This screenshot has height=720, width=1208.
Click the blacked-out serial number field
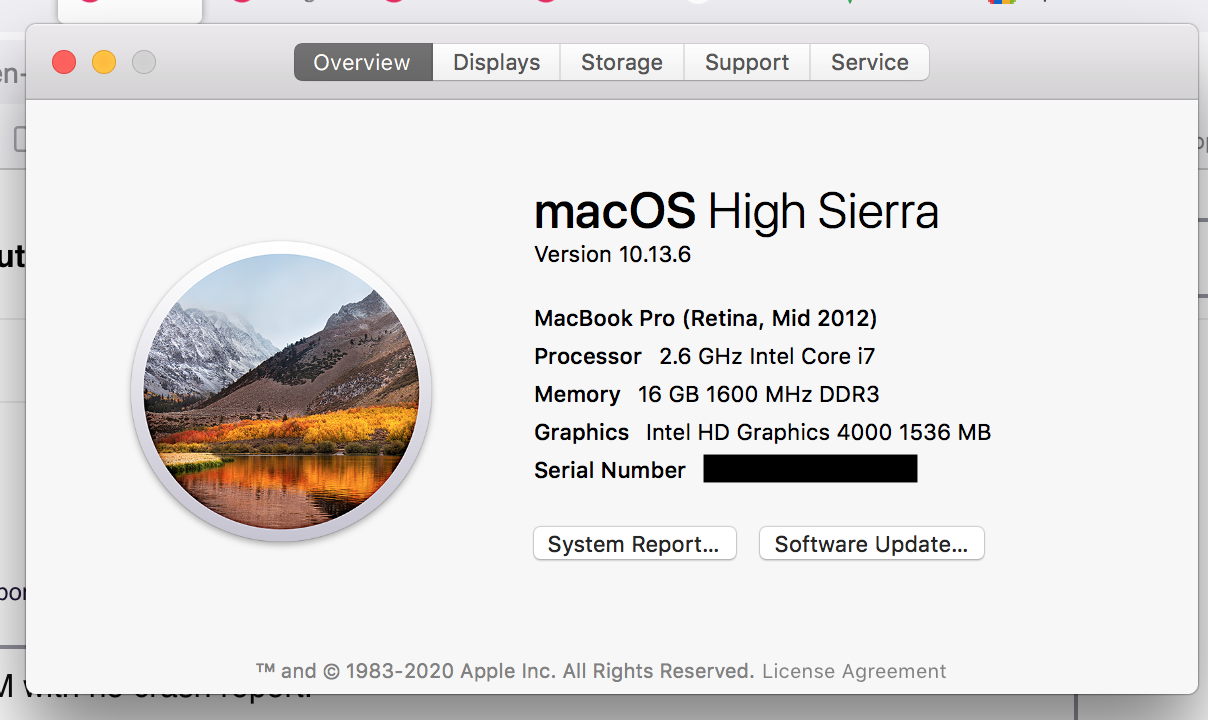pos(810,469)
